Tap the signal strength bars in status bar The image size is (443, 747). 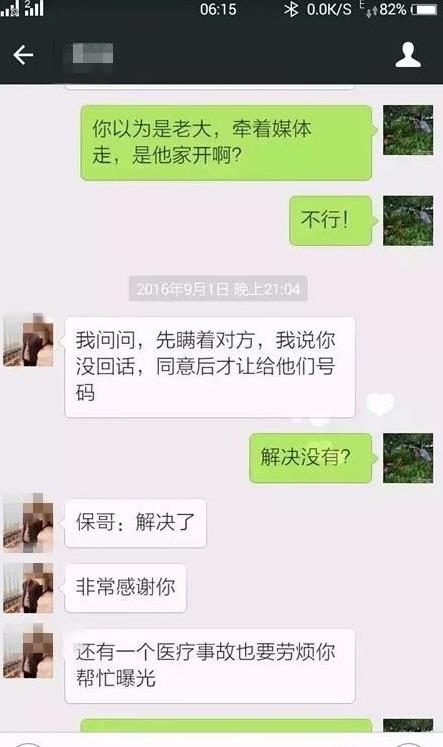coord(22,9)
